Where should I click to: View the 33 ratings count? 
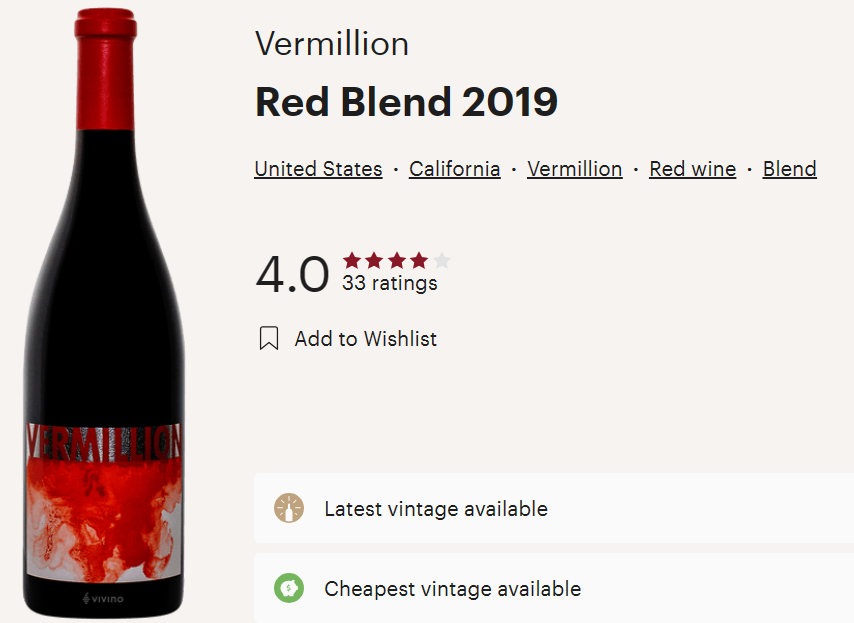pos(389,283)
